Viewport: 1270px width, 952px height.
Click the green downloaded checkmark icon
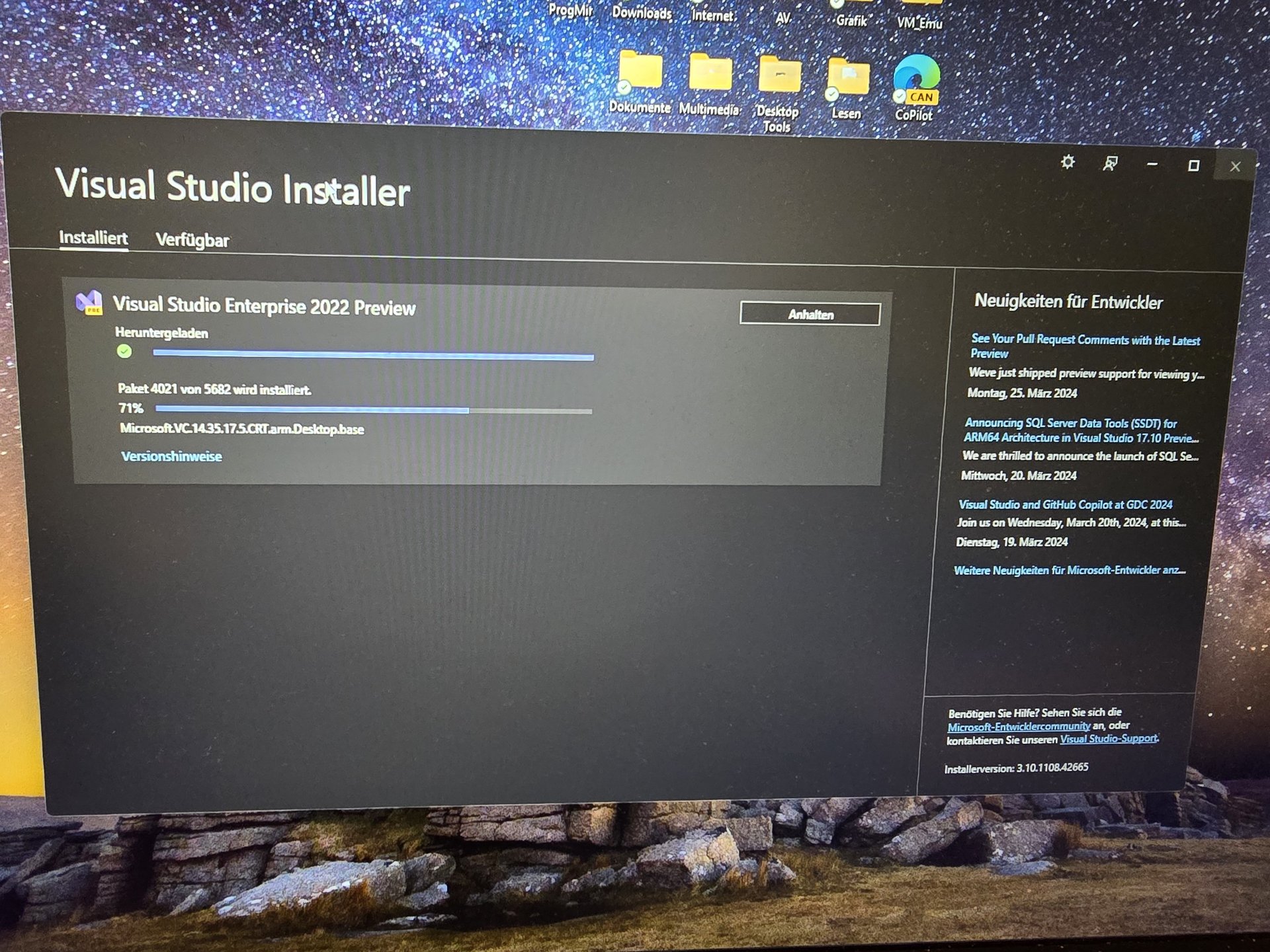(x=124, y=351)
